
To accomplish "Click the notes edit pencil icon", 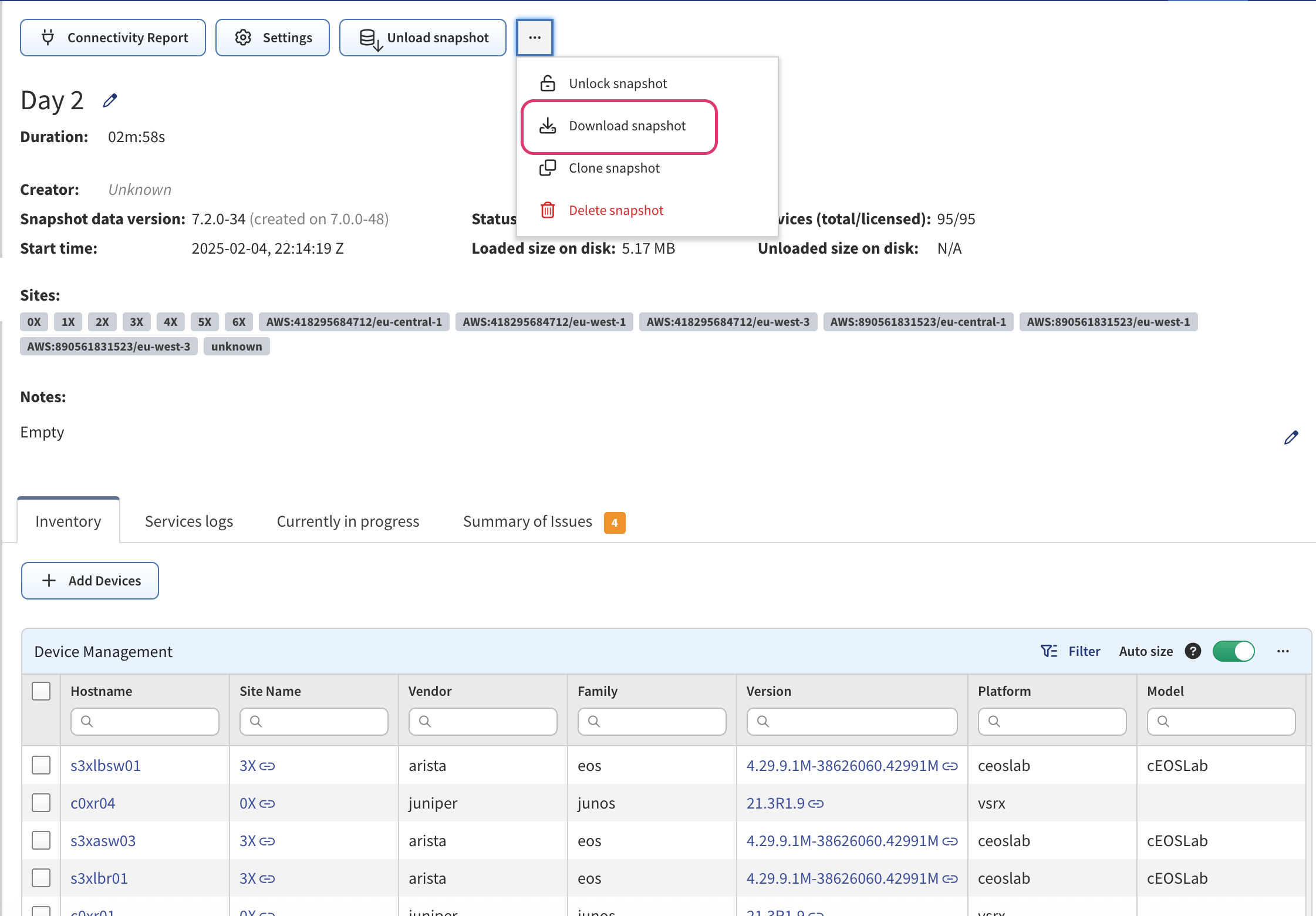I will click(1291, 437).
